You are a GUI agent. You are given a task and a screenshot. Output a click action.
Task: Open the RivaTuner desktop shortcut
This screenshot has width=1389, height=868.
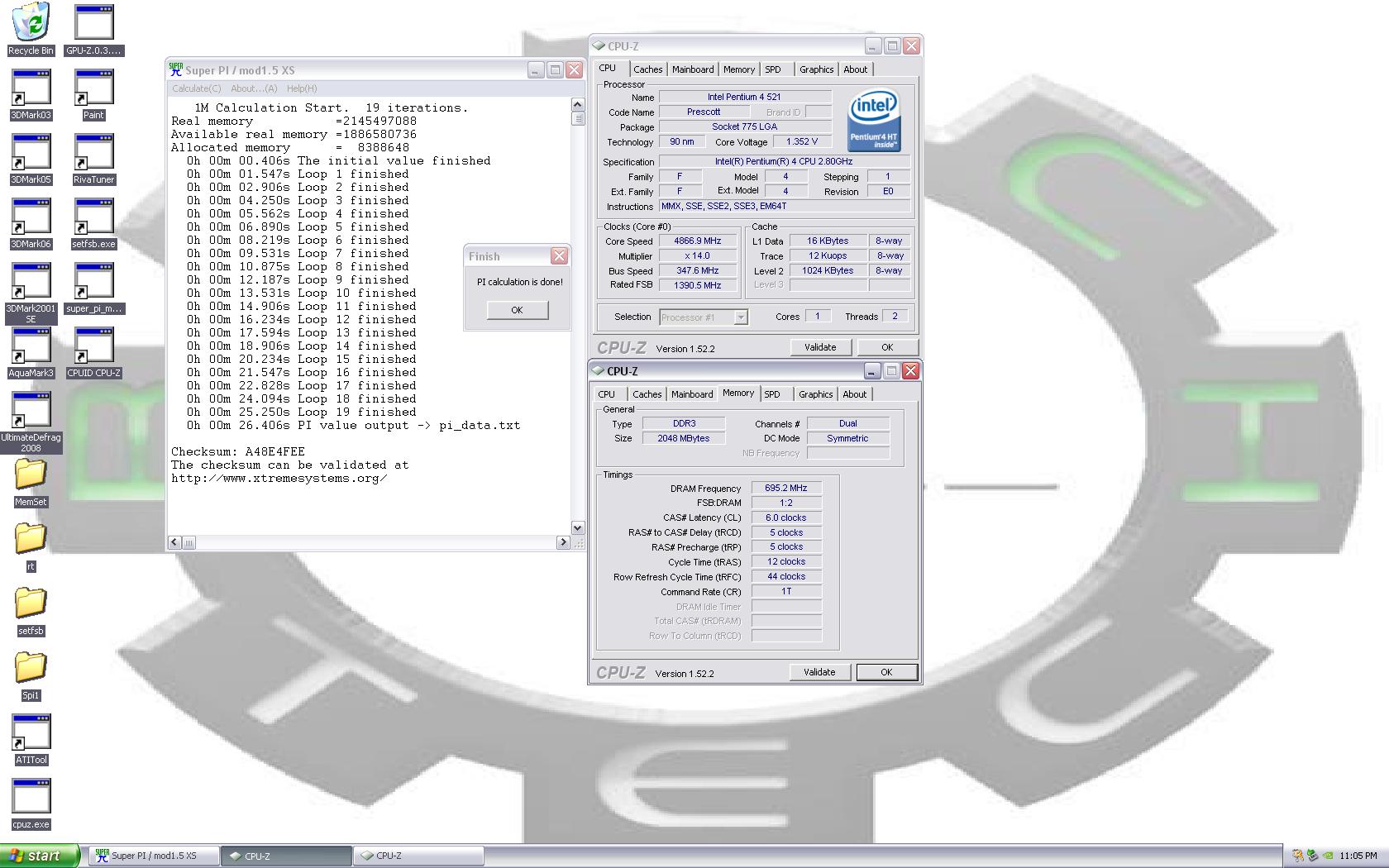click(93, 159)
